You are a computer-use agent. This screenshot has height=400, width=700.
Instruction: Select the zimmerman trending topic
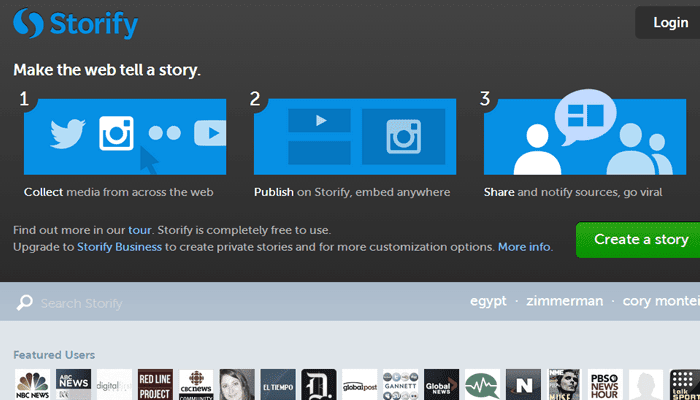[564, 301]
